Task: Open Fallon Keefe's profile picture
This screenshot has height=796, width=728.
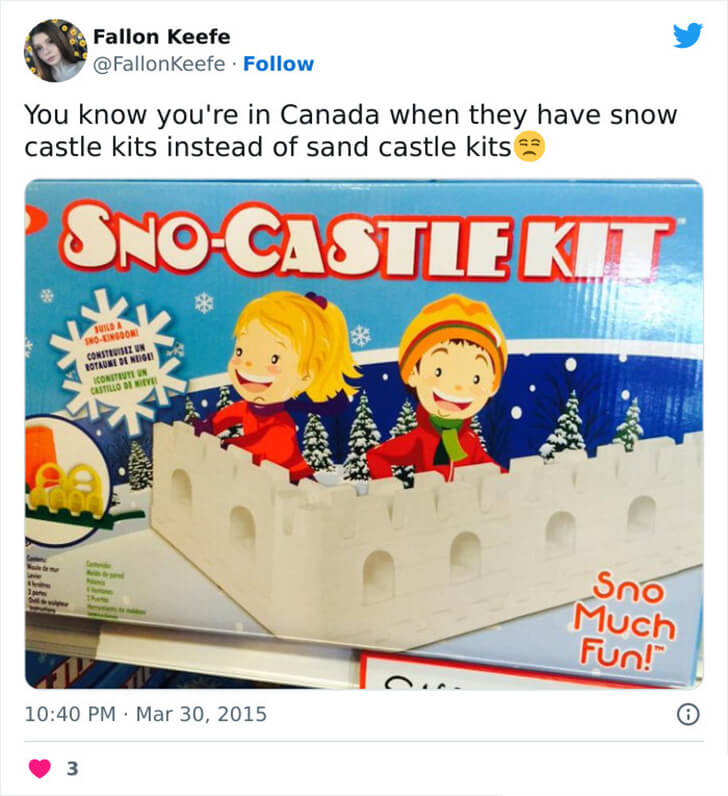Action: [x=55, y=50]
